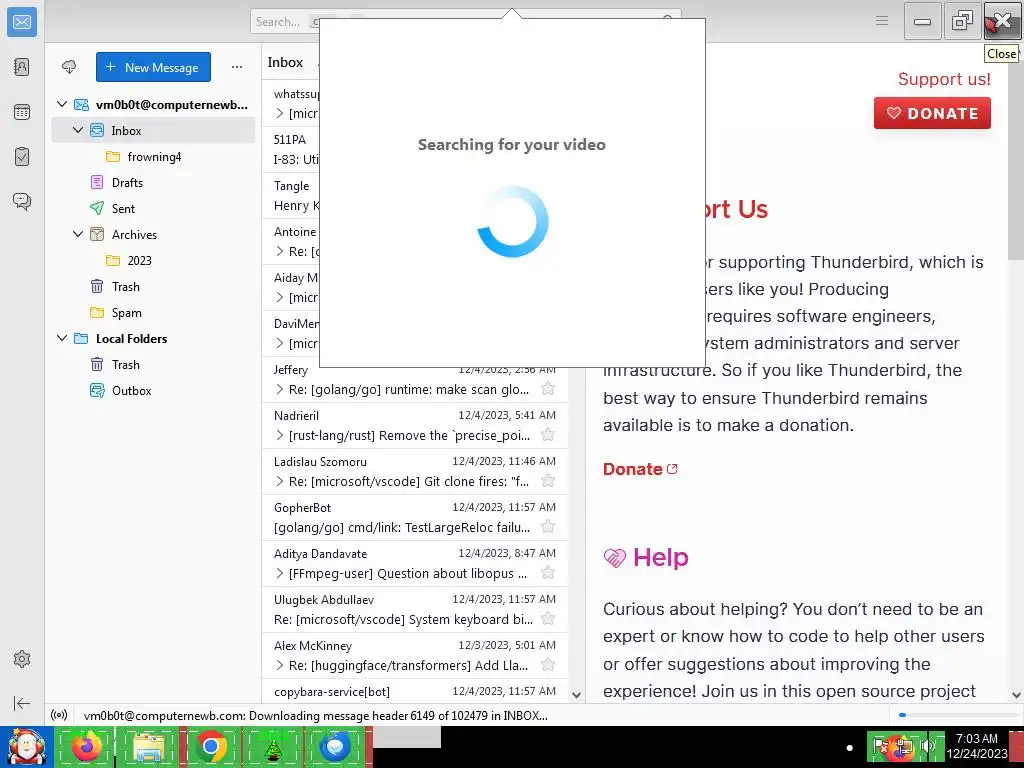
Task: Click the message list scroll down arrow
Action: [x=576, y=695]
